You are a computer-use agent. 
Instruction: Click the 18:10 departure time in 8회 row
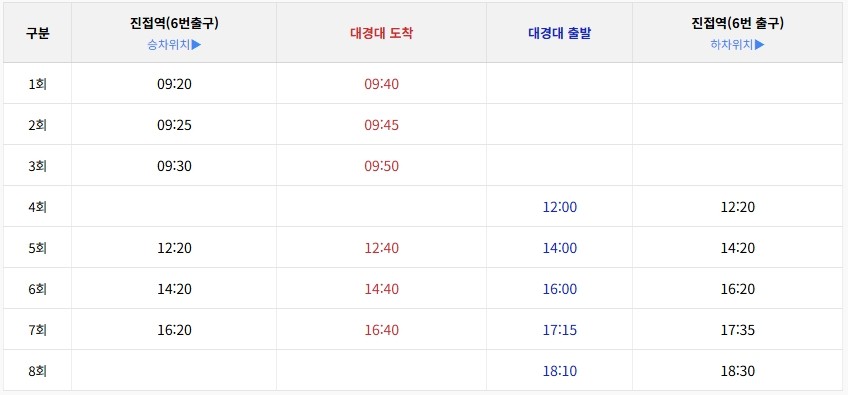pos(560,371)
